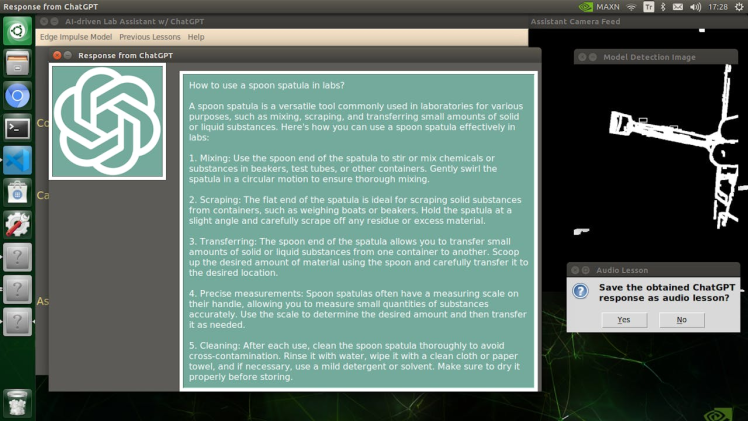Image resolution: width=748 pixels, height=421 pixels.
Task: Click the 17:28 clock
Action: pyautogui.click(x=717, y=7)
